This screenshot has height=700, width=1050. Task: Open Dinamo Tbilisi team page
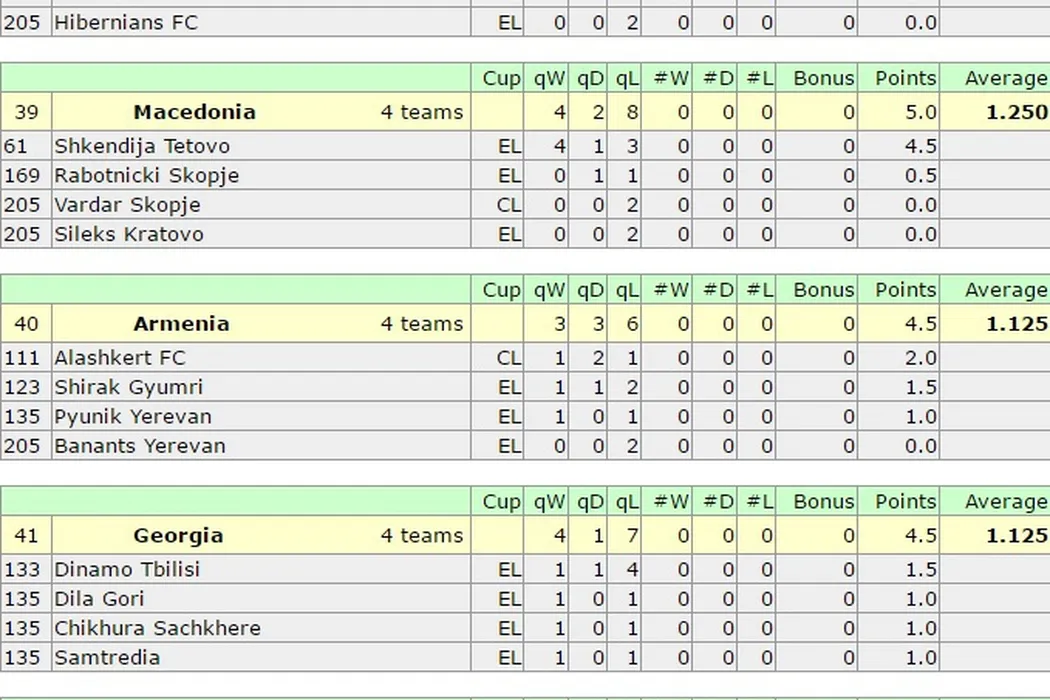pyautogui.click(x=127, y=569)
